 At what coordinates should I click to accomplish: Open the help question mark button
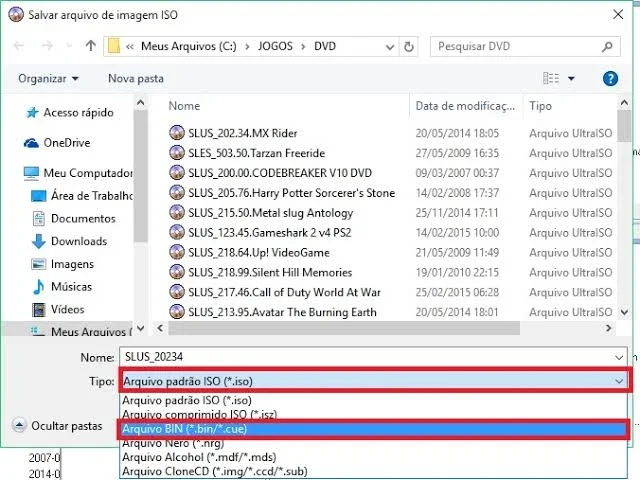click(610, 78)
